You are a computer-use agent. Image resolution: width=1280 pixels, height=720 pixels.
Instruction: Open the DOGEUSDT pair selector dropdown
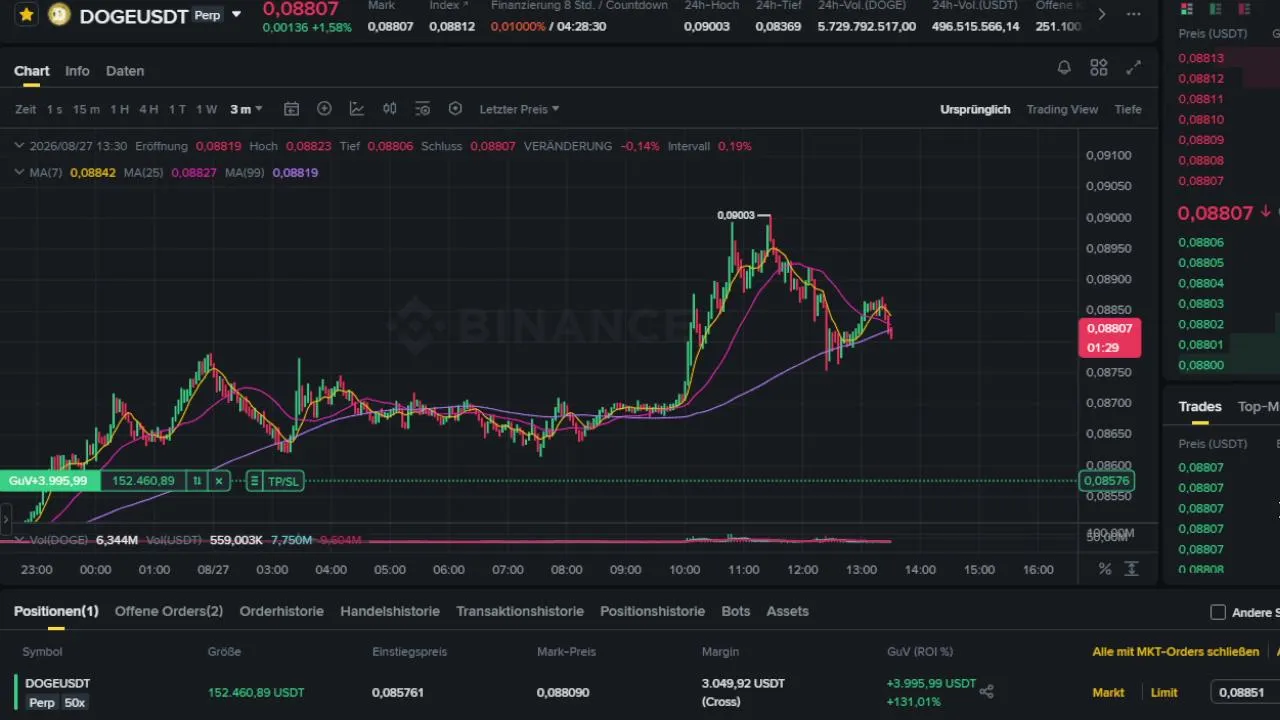click(x=236, y=15)
